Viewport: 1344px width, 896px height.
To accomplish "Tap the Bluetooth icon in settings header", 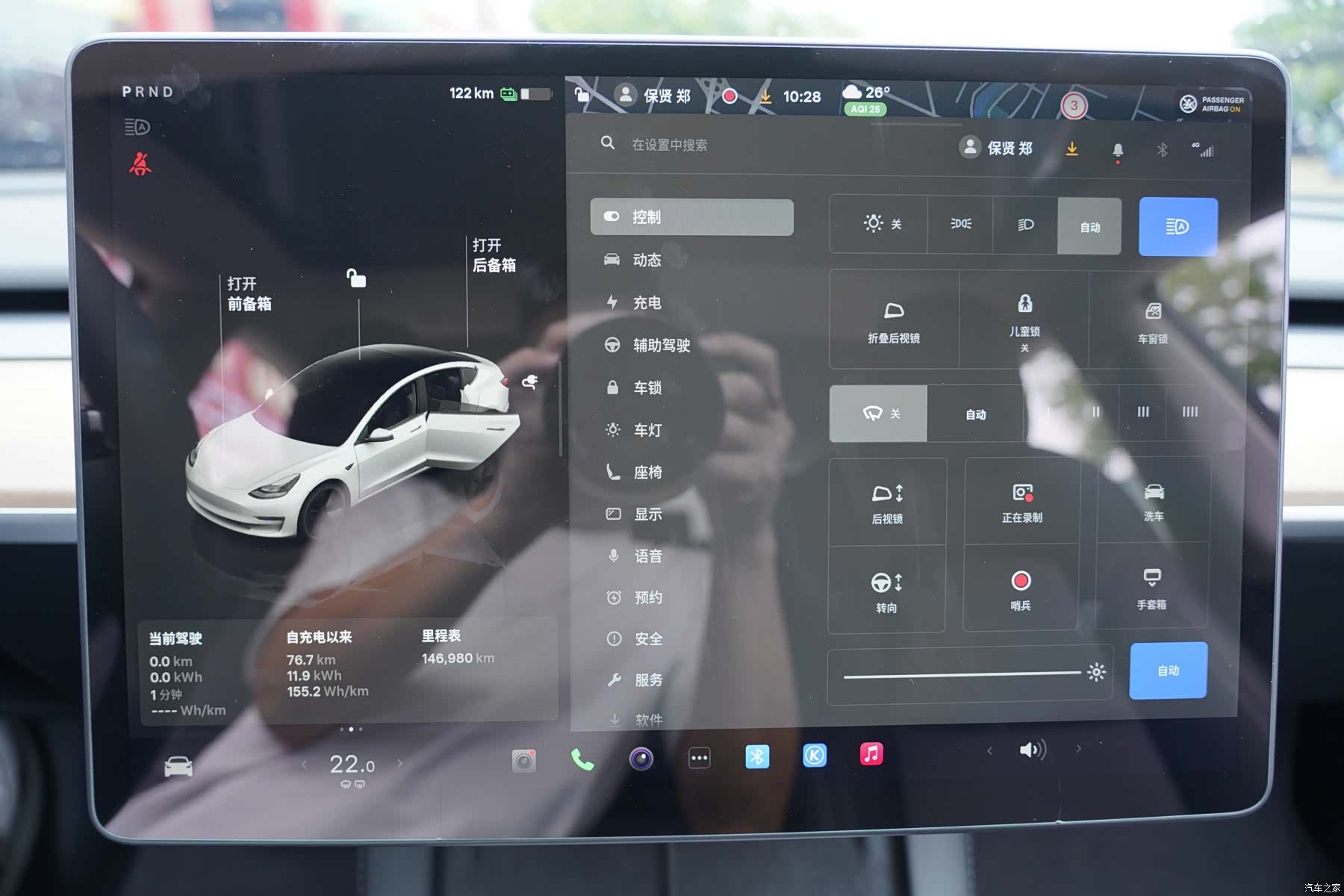I will click(x=1163, y=150).
